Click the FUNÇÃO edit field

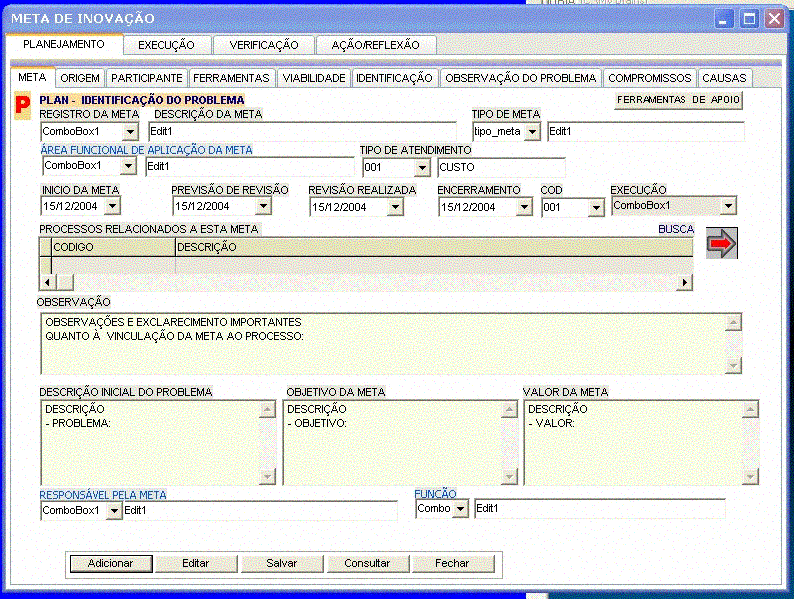pyautogui.click(x=600, y=509)
